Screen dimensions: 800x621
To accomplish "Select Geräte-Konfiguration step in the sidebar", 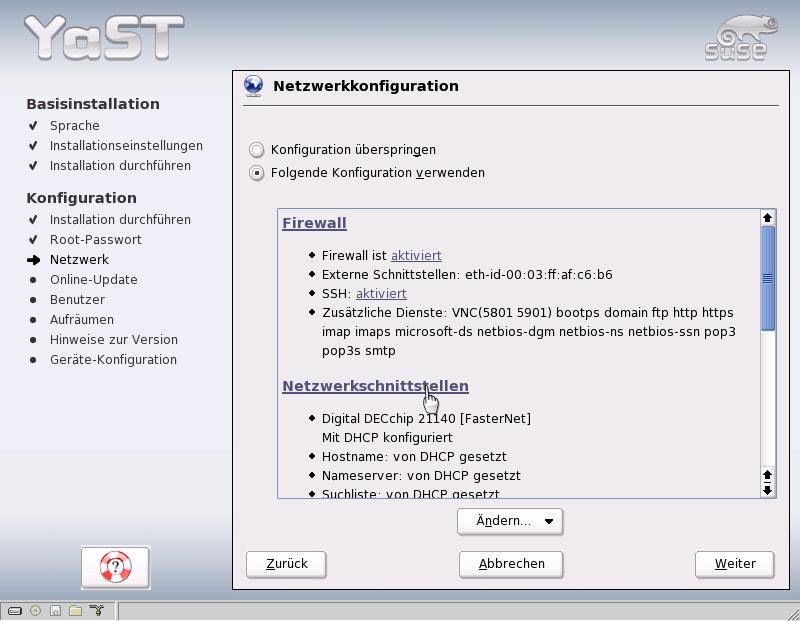I will click(x=113, y=359).
